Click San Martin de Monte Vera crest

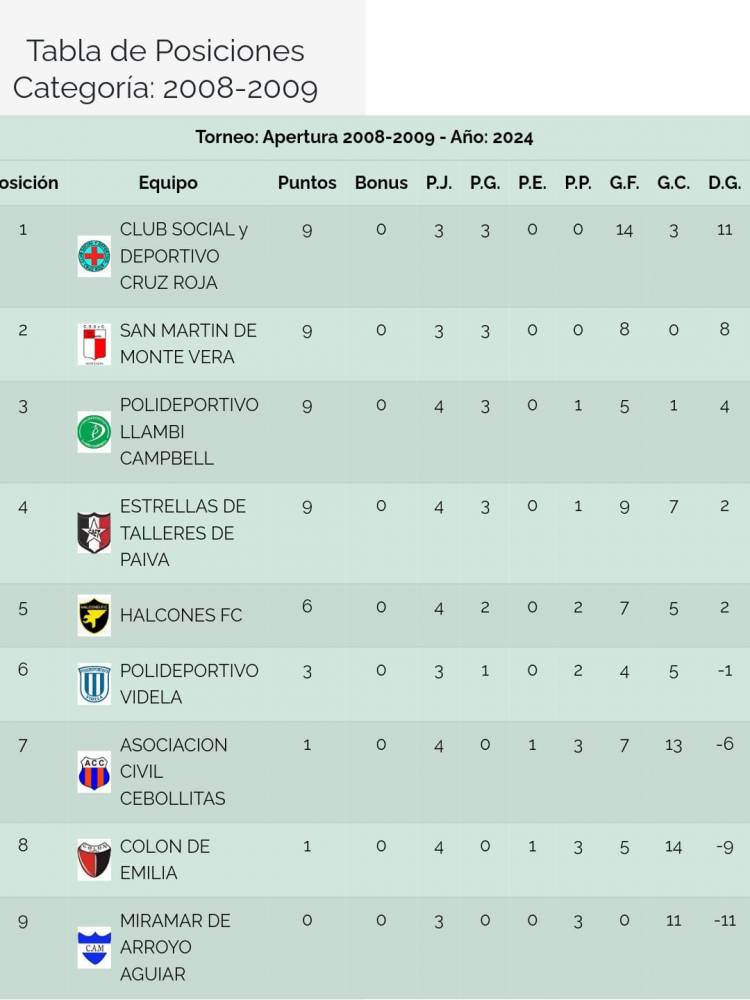(94, 343)
